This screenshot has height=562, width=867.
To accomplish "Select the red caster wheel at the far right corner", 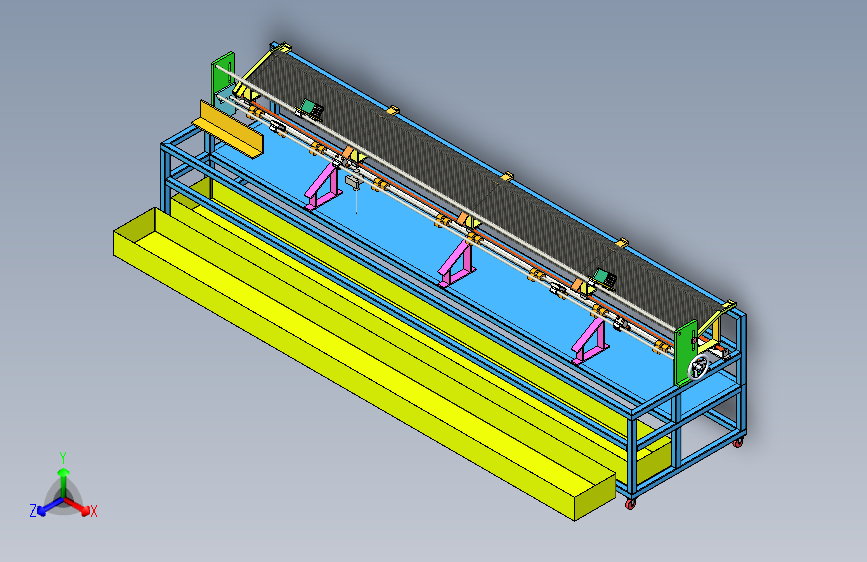I will 738,443.
